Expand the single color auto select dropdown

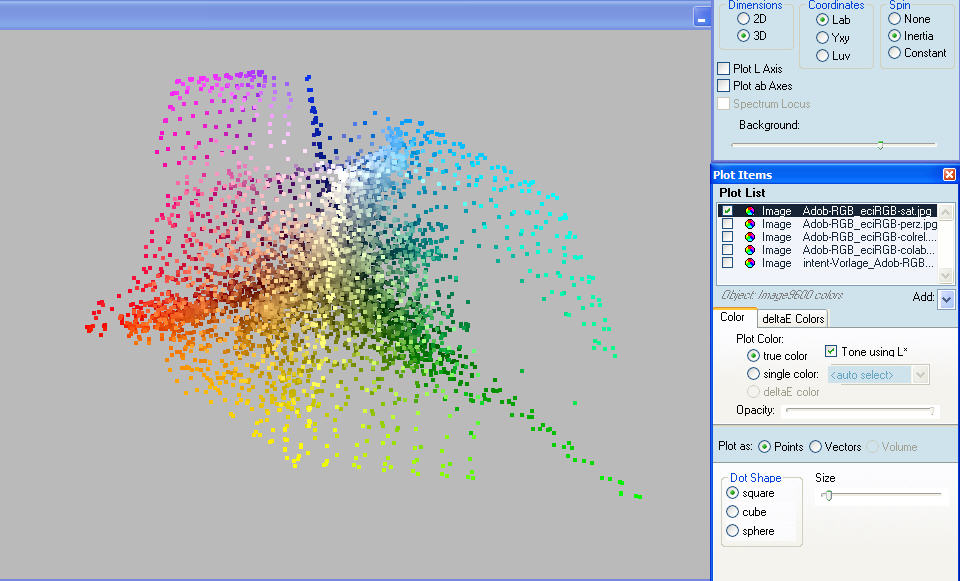coord(921,374)
